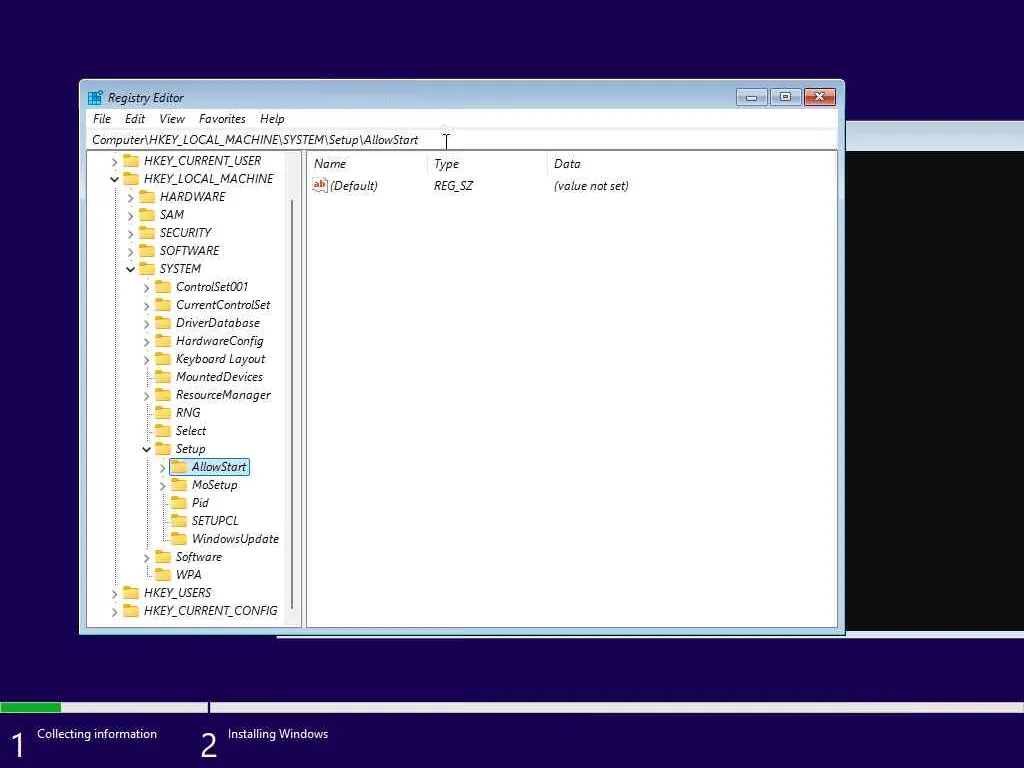The width and height of the screenshot is (1024, 768).
Task: Expand the HARDWARE key
Action: pos(131,197)
